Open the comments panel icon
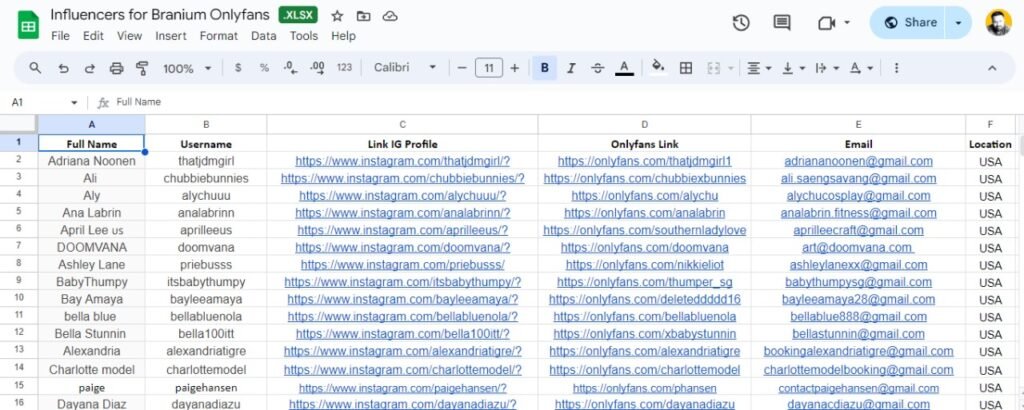The image size is (1024, 410). (x=782, y=22)
